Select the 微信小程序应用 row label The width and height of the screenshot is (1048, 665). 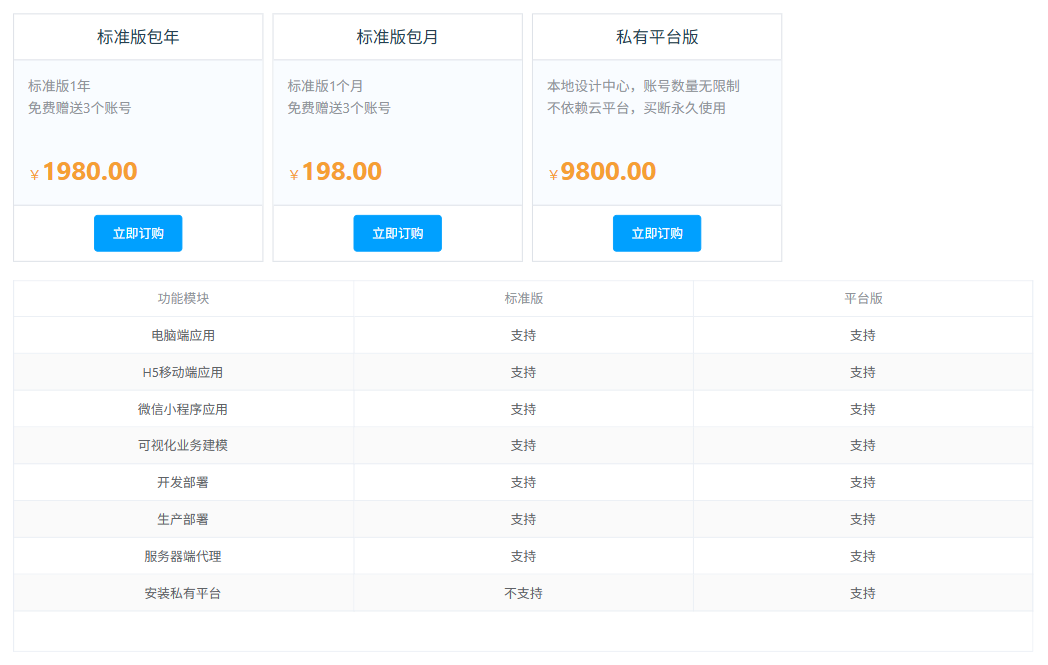click(183, 409)
